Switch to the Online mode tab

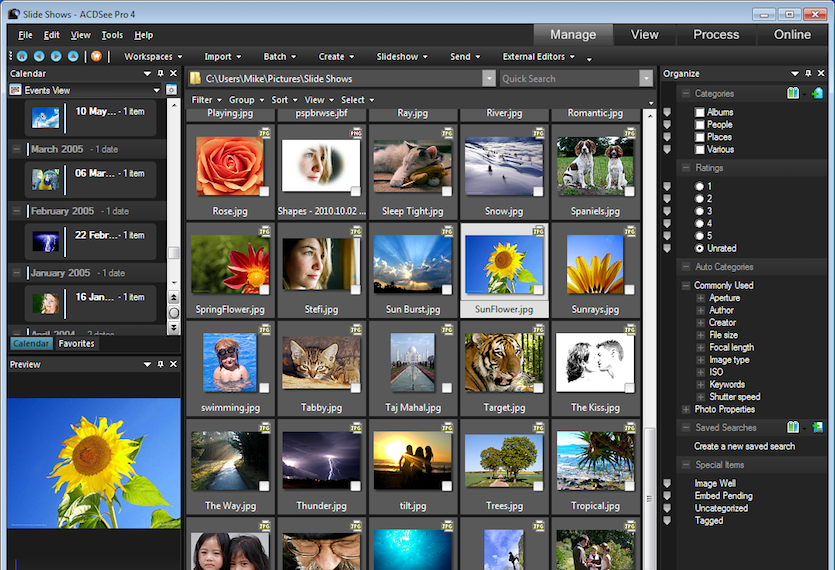pyautogui.click(x=792, y=35)
